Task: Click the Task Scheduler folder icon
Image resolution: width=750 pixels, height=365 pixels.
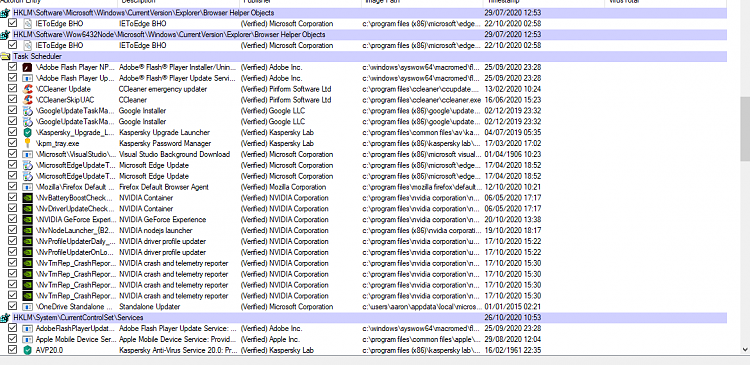Action: point(5,56)
